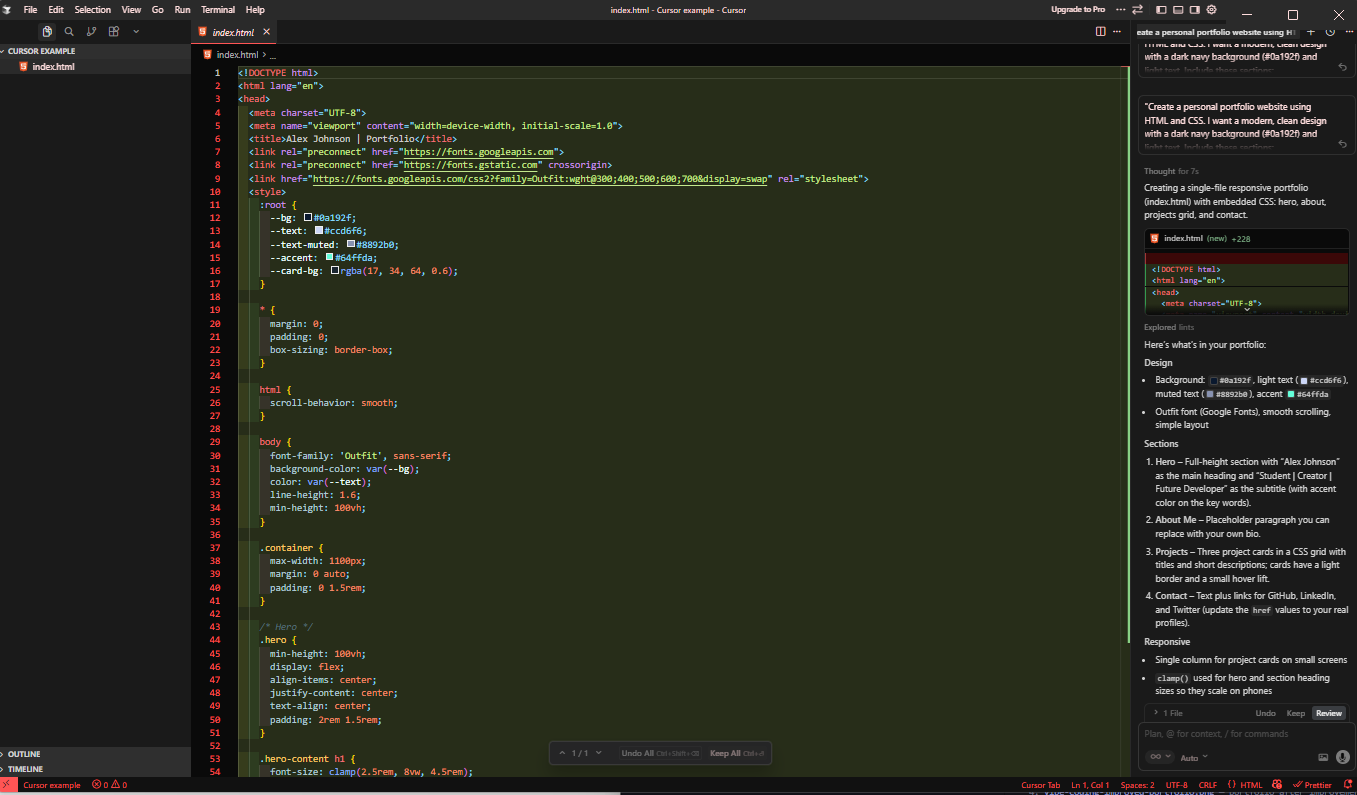The height and width of the screenshot is (795, 1357).
Task: Open the settings gear in the title bar
Action: coord(1211,10)
